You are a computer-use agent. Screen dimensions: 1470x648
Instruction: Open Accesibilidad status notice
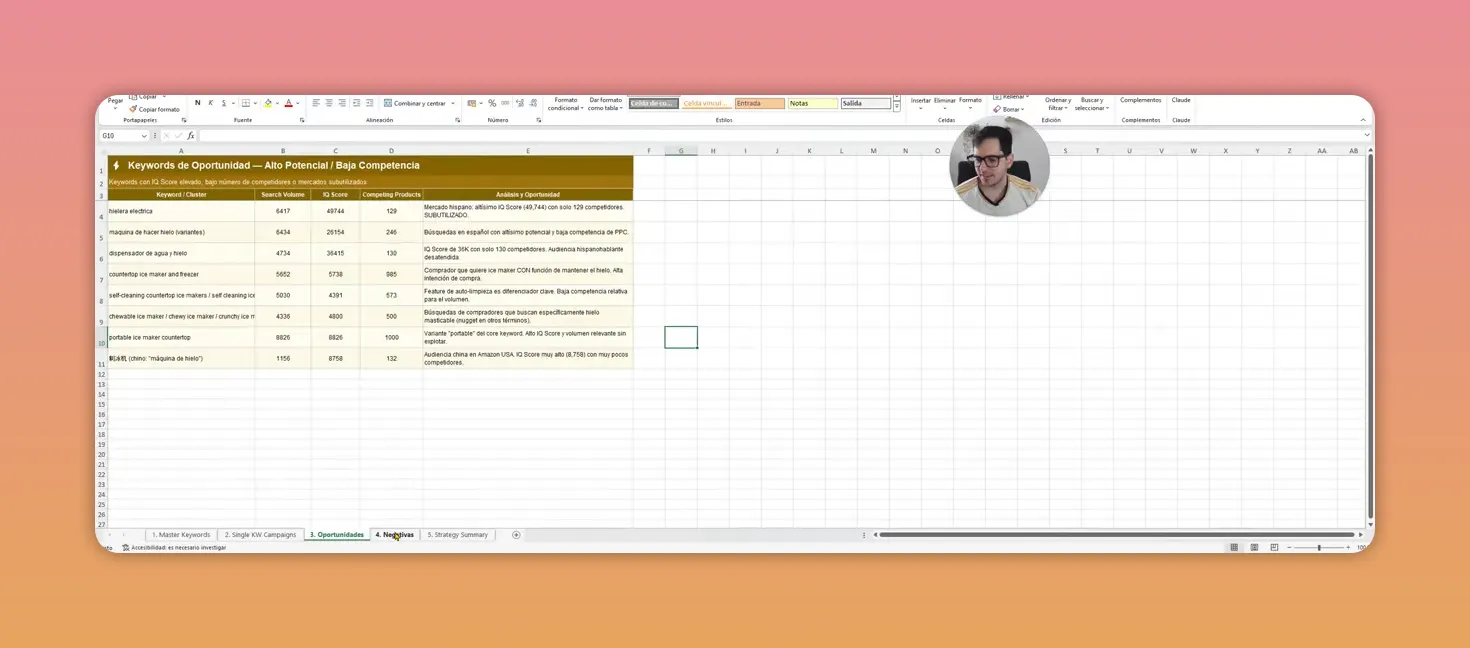coord(174,548)
